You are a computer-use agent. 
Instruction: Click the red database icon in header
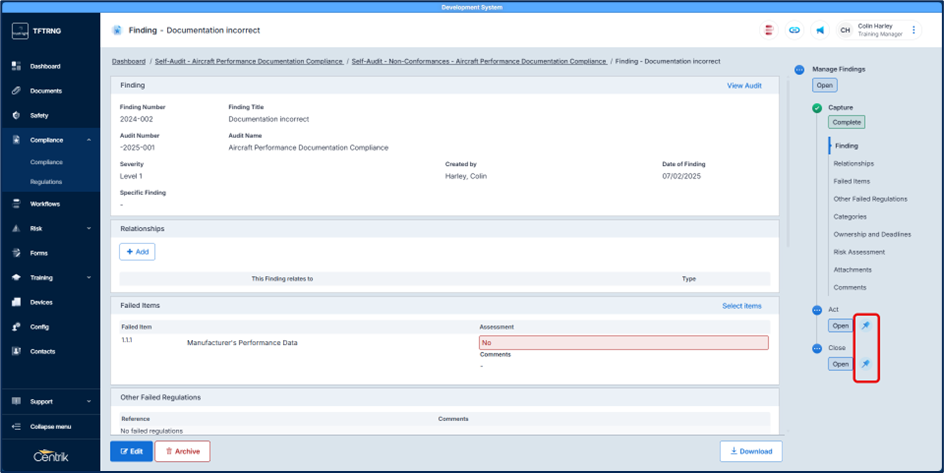point(768,31)
